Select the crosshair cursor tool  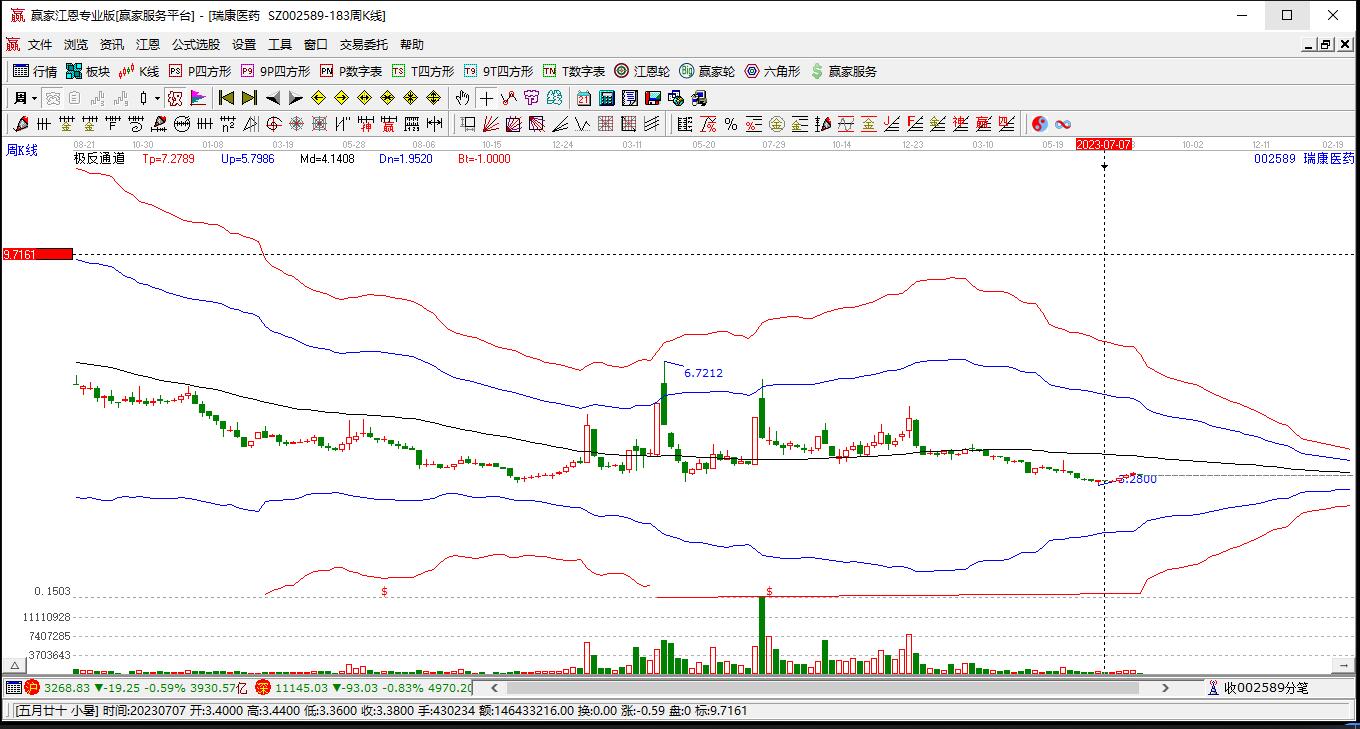tap(486, 98)
